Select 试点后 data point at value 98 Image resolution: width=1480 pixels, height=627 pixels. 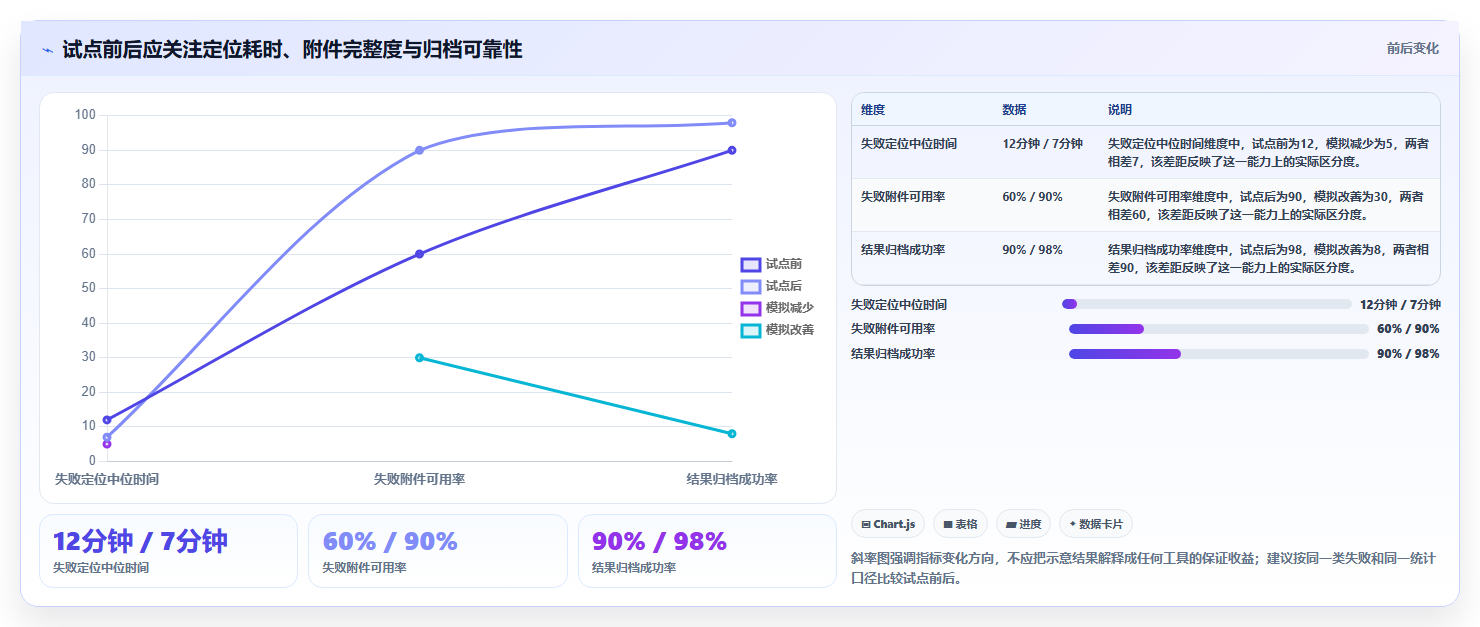(x=732, y=123)
